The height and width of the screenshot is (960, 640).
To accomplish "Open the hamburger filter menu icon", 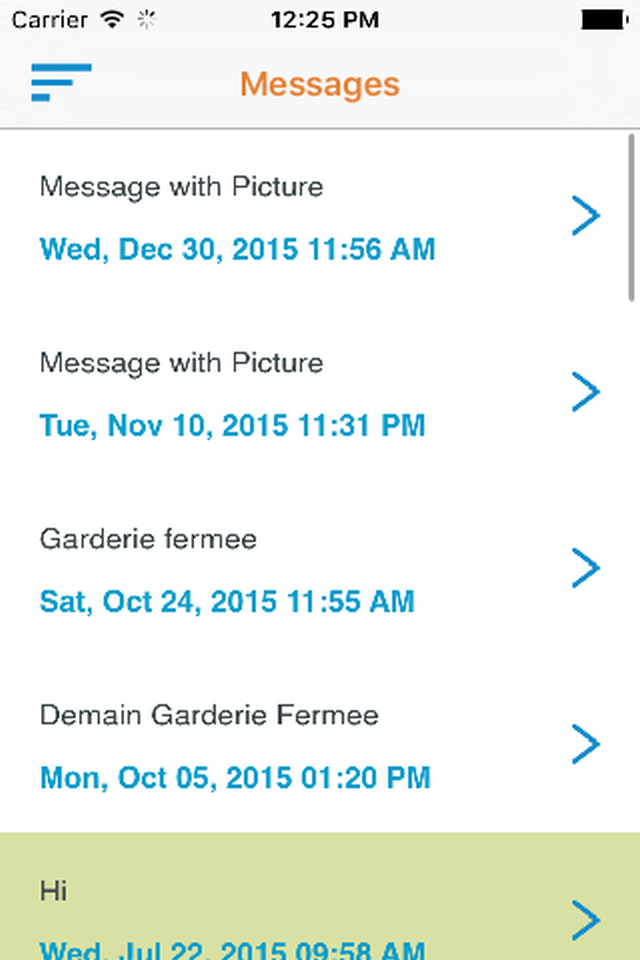I will (61, 82).
